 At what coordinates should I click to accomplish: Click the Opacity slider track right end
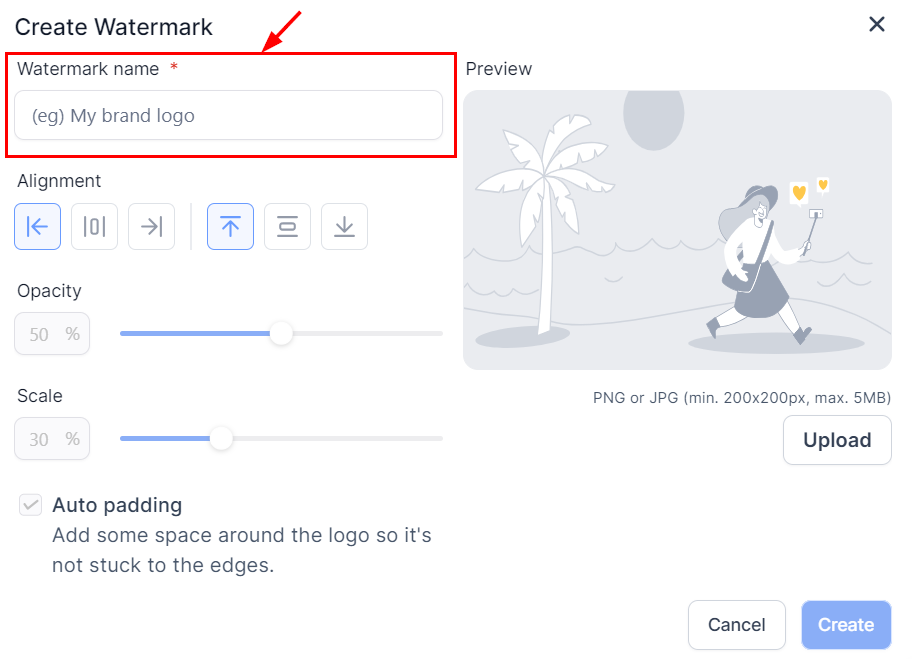[436, 333]
